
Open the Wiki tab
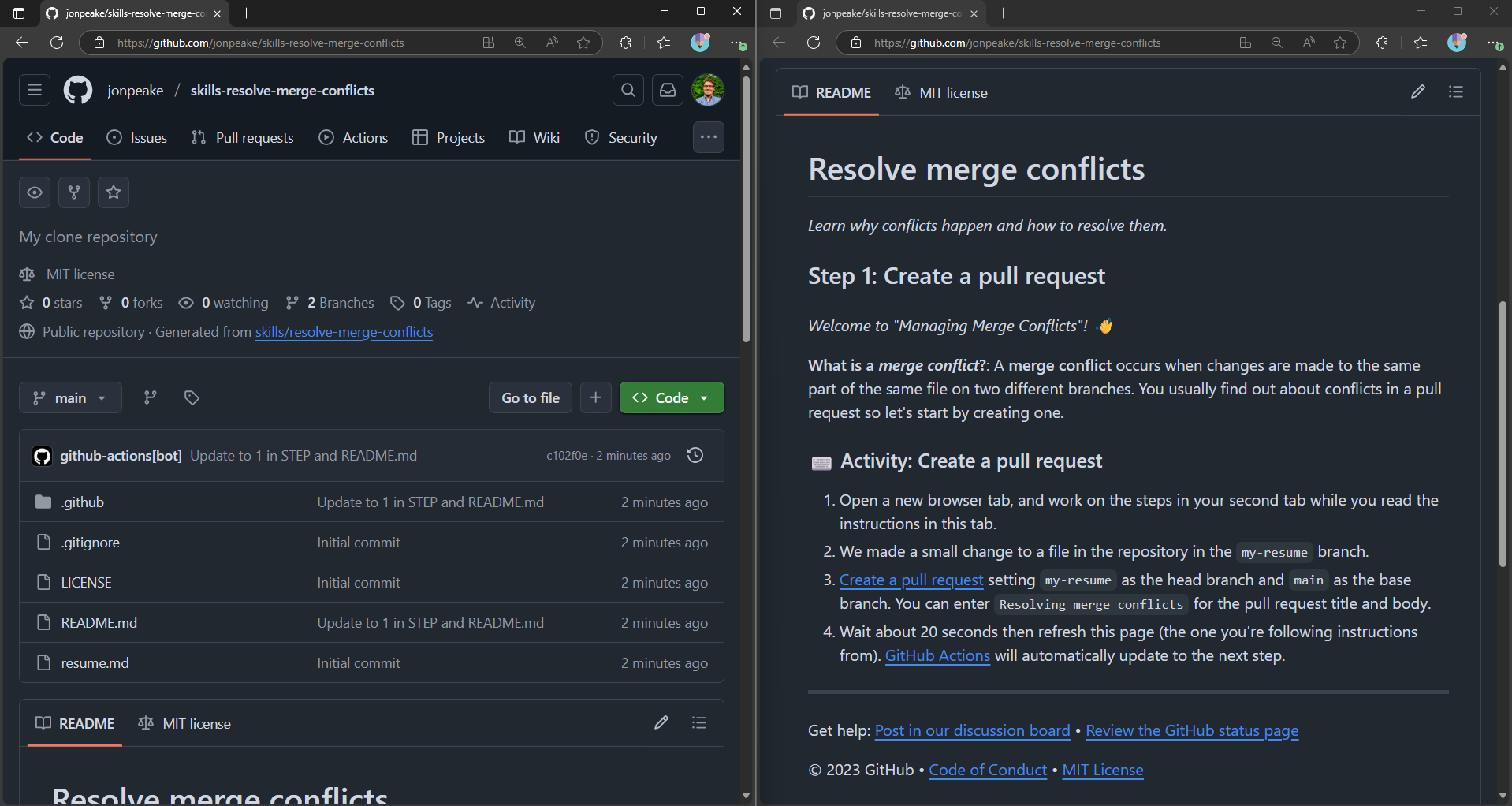pyautogui.click(x=534, y=137)
